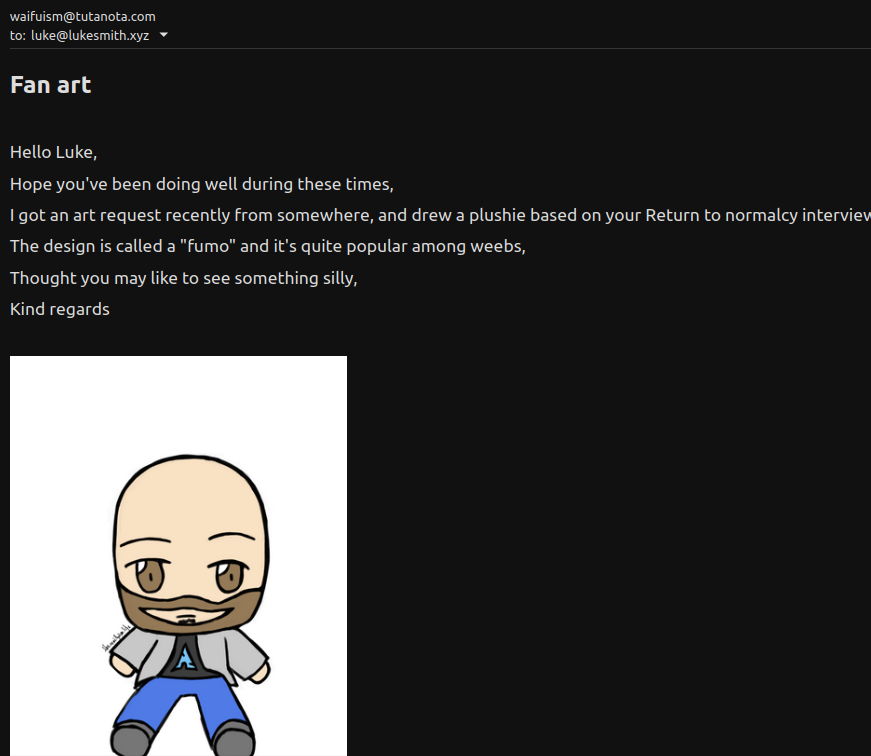The width and height of the screenshot is (871, 756).
Task: Click the bald forehead of the character
Action: [190, 500]
